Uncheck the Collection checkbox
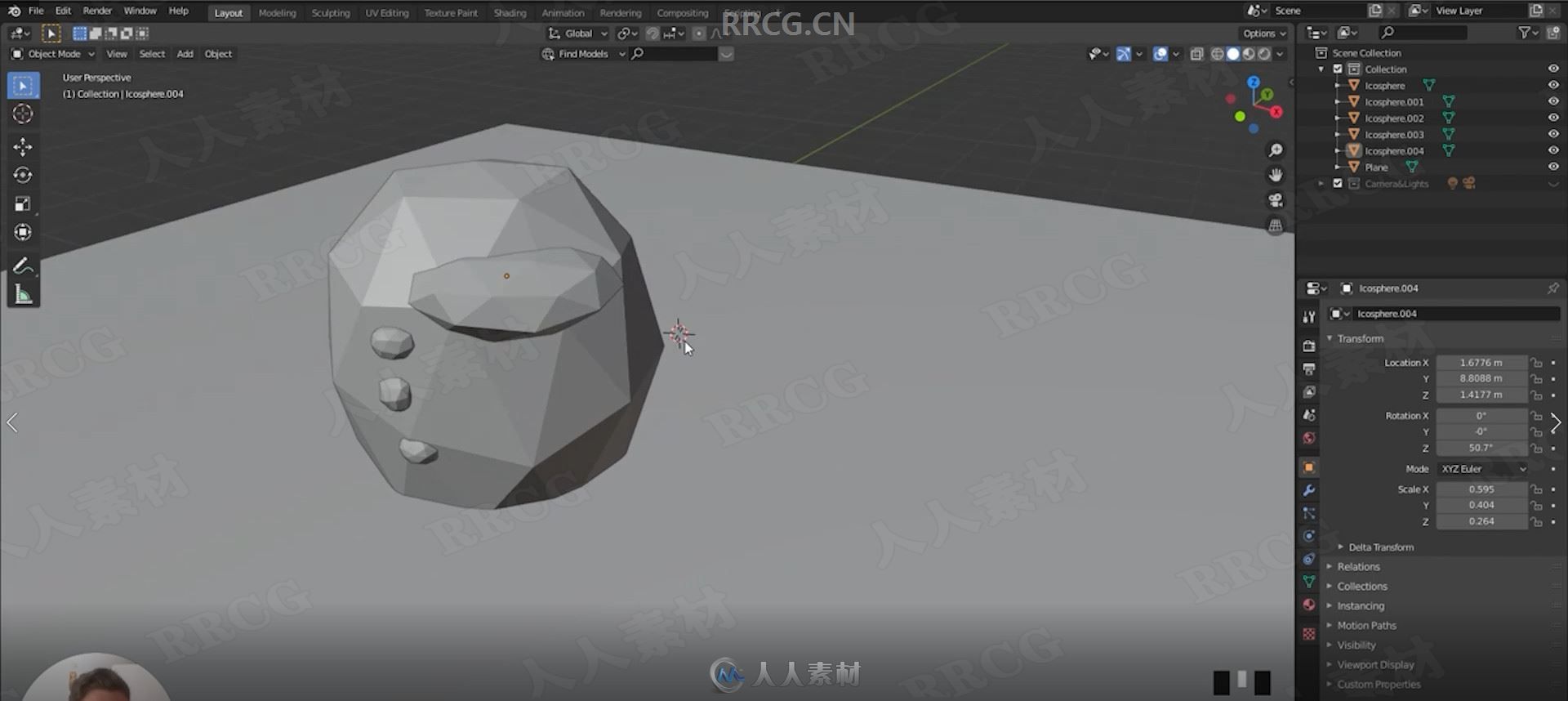The image size is (1568, 701). pyautogui.click(x=1338, y=69)
